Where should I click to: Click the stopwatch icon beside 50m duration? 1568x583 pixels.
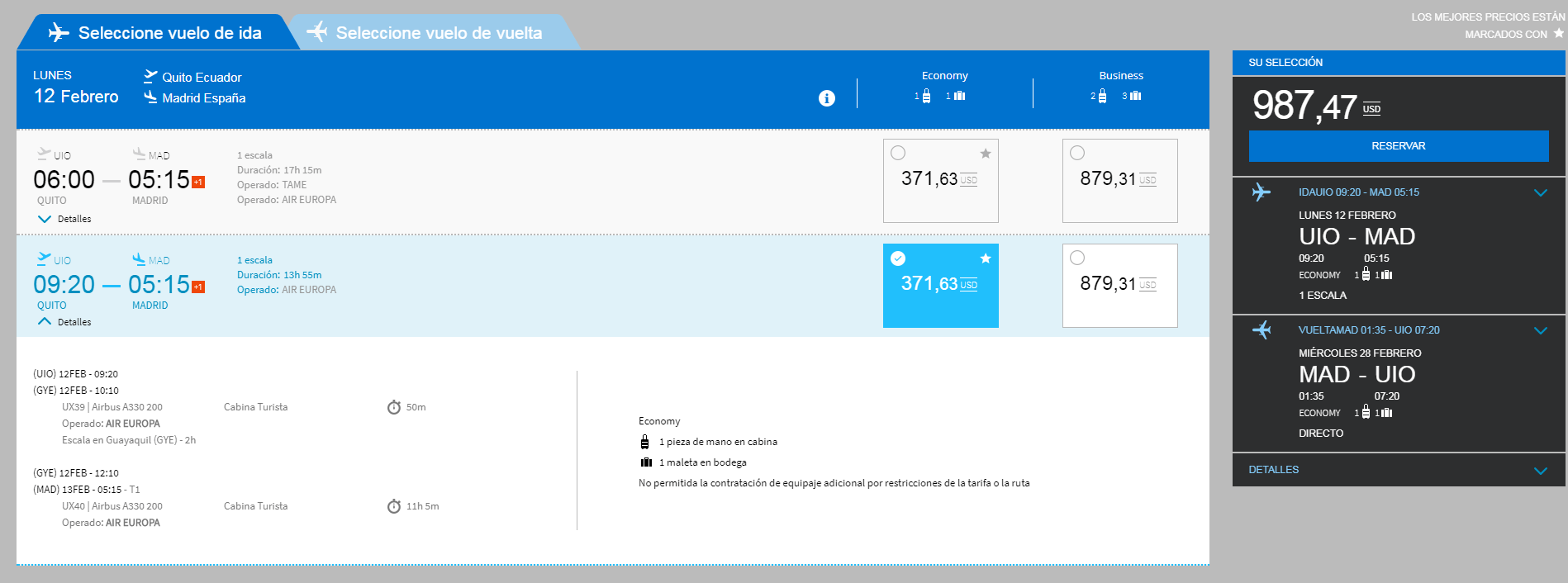(x=394, y=407)
